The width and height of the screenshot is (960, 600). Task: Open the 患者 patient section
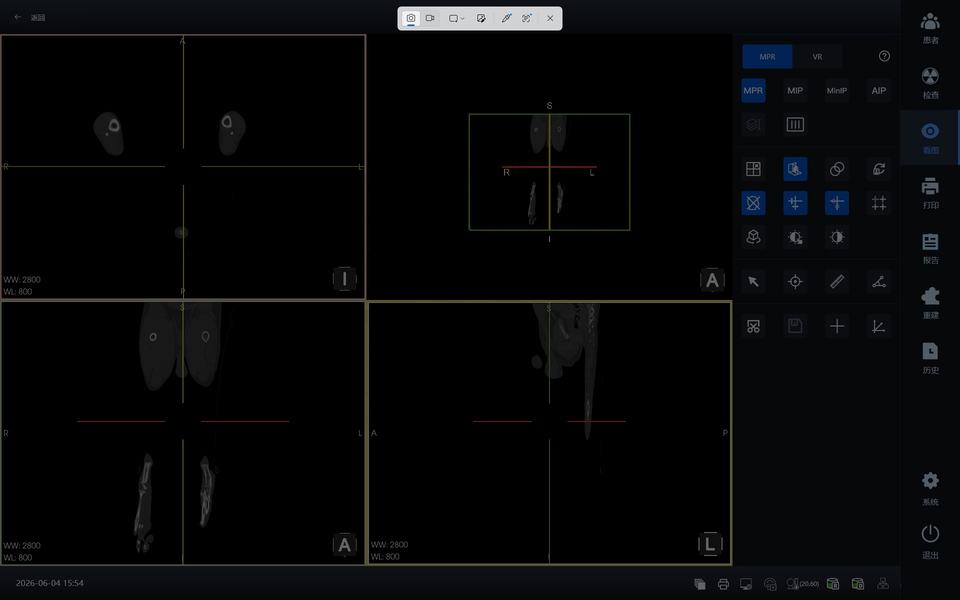coord(930,28)
